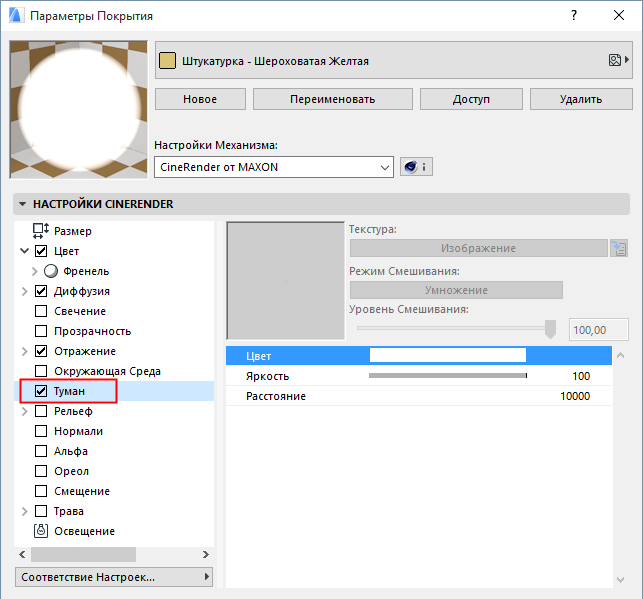
Task: Click the Френель sphere icon
Action: [51, 271]
